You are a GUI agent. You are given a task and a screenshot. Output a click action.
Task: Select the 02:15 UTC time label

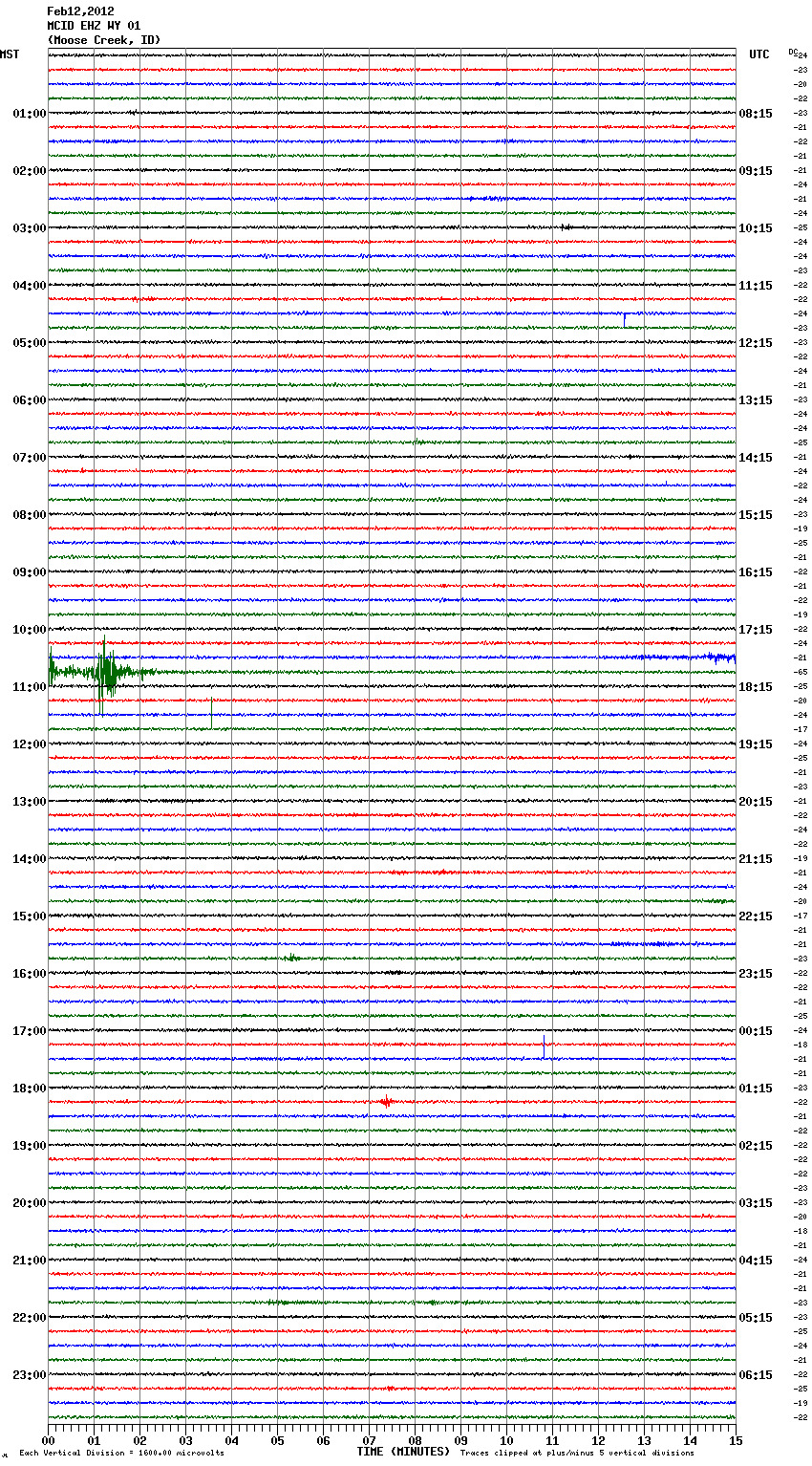(756, 1146)
